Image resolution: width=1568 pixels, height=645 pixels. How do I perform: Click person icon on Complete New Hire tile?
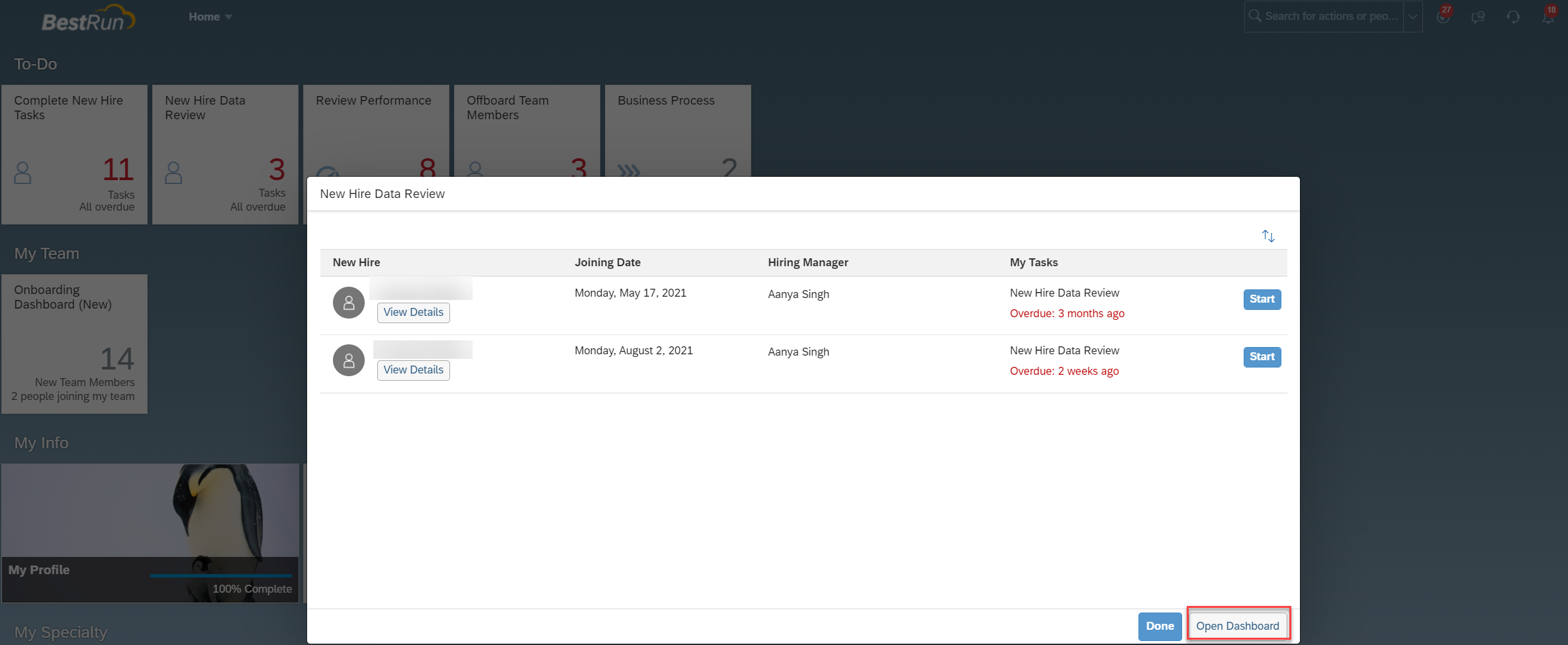[23, 173]
